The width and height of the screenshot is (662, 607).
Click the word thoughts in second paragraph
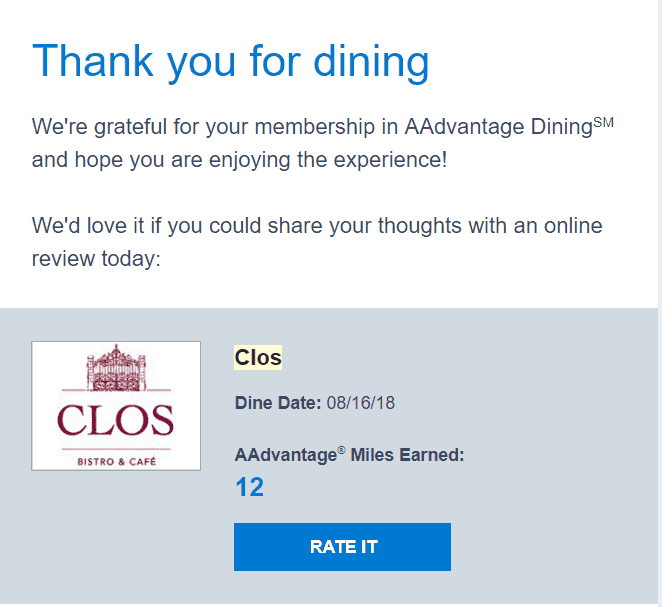[419, 225]
